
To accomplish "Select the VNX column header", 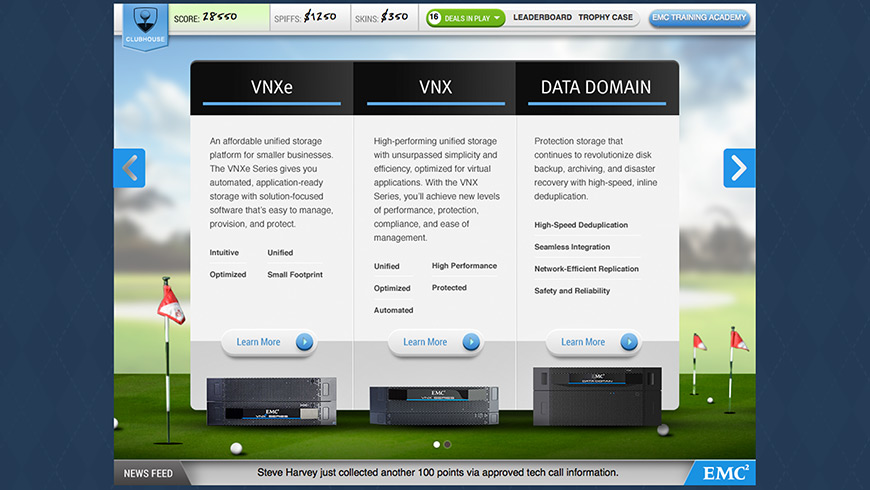I will coord(435,88).
